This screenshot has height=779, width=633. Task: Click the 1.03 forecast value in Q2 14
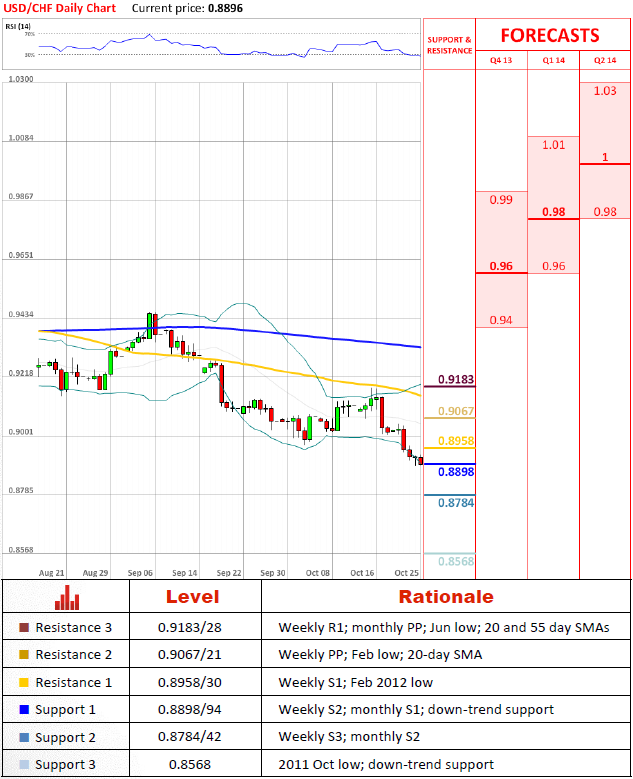605,91
